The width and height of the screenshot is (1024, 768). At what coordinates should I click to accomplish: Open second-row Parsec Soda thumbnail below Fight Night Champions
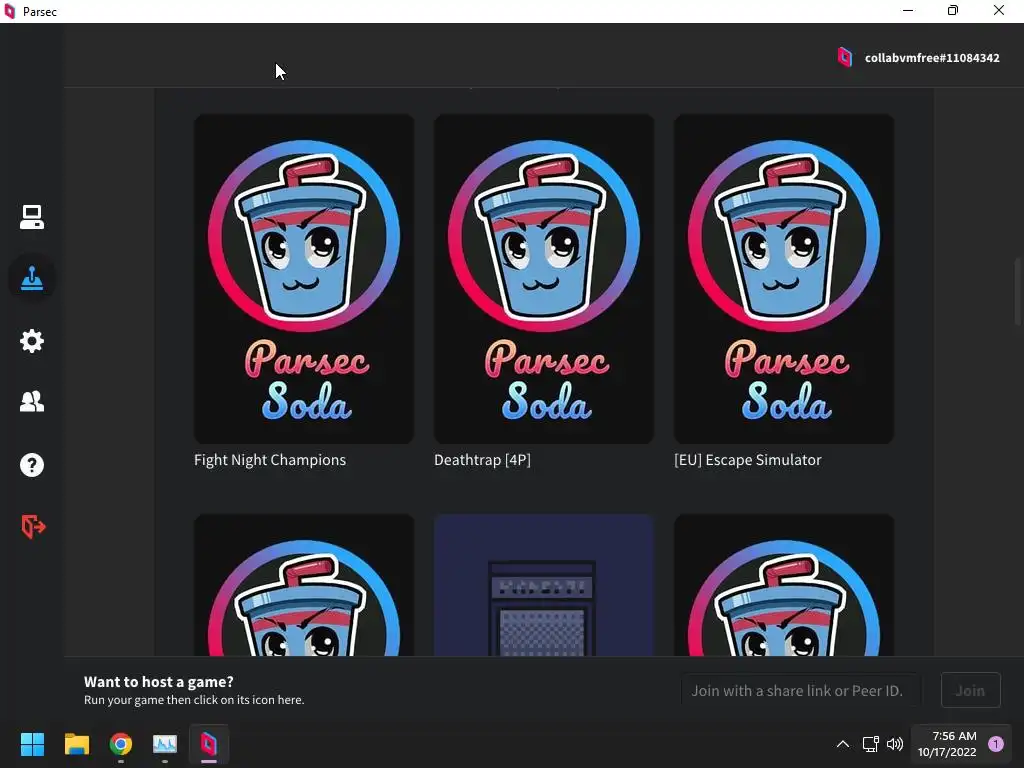304,585
